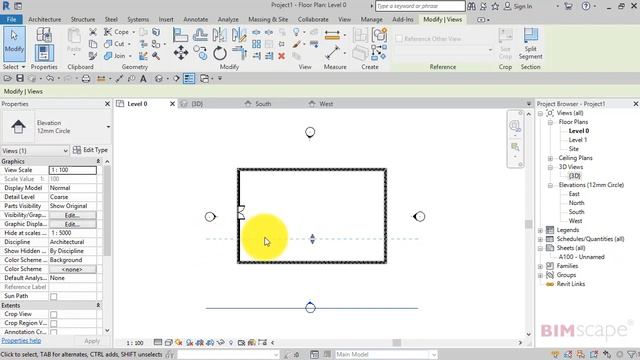The height and width of the screenshot is (360, 640).
Task: Open the Architecture ribbon tab
Action: point(44,19)
